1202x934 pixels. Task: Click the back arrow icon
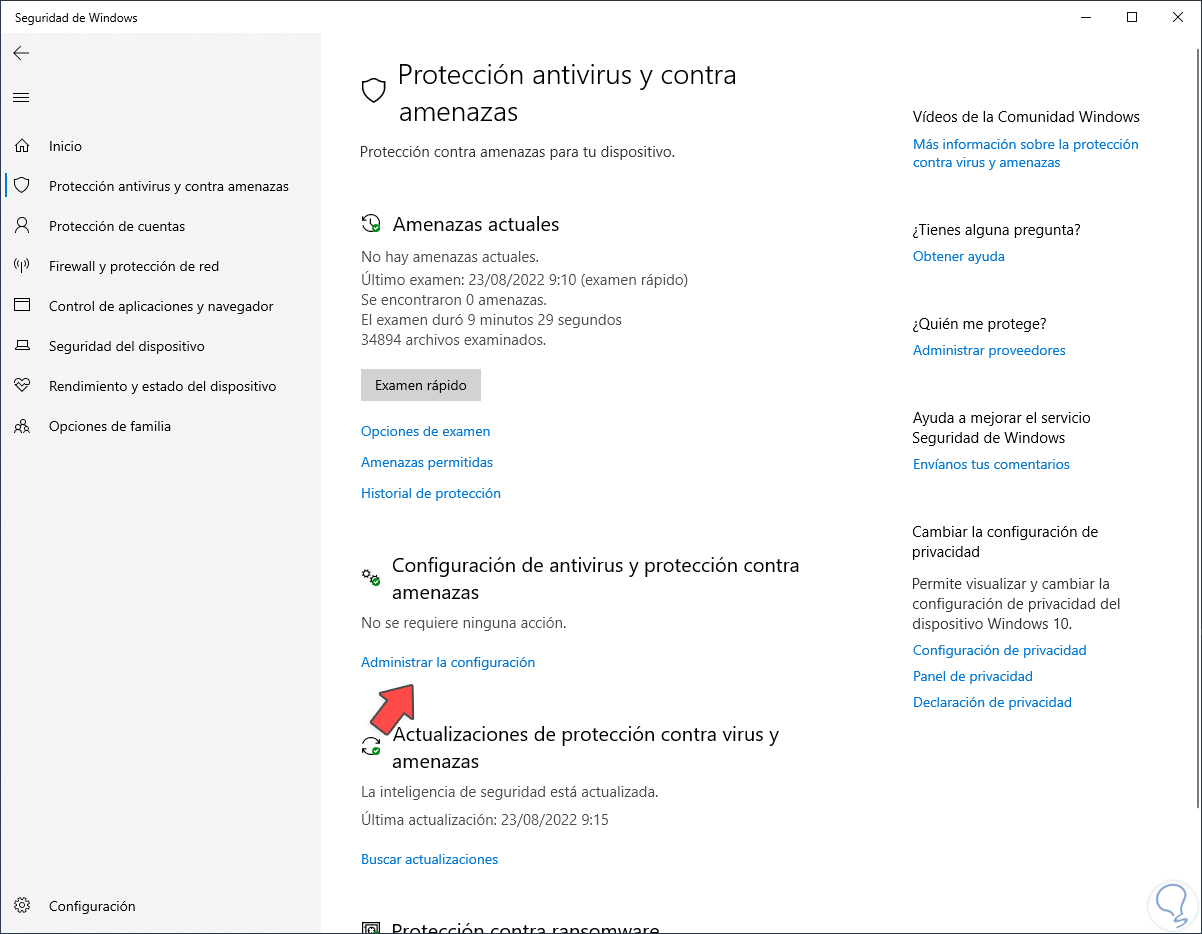21,53
